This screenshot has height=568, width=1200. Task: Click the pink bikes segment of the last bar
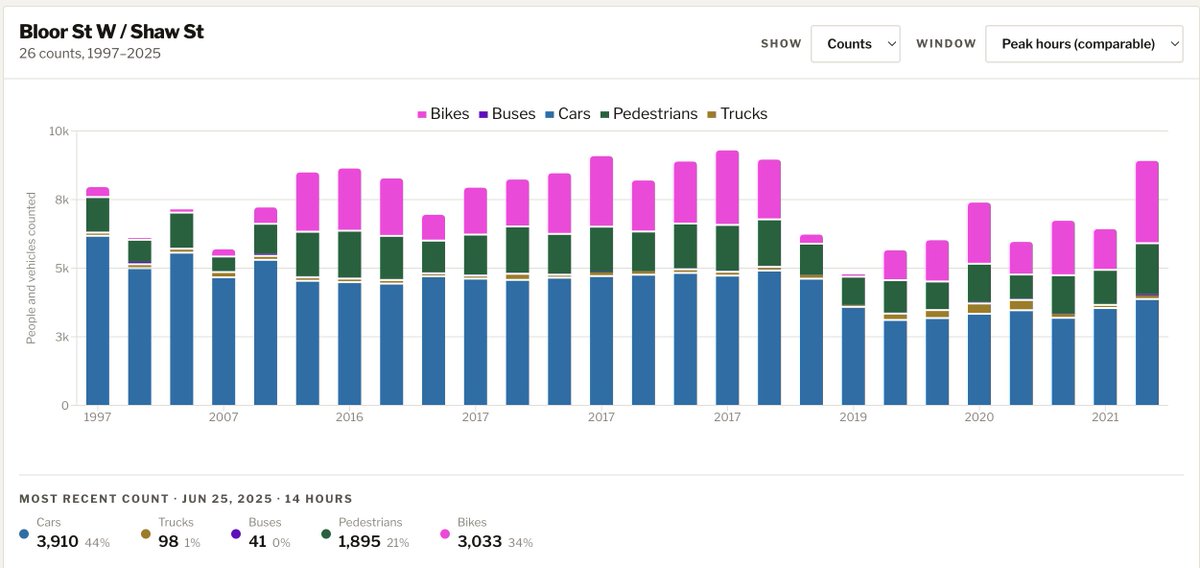(x=1147, y=202)
